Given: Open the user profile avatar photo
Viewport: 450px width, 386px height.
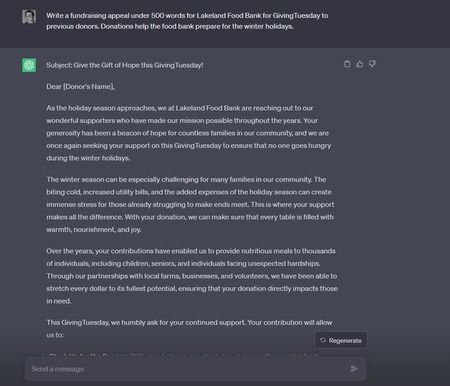Looking at the screenshot, I should coord(29,16).
